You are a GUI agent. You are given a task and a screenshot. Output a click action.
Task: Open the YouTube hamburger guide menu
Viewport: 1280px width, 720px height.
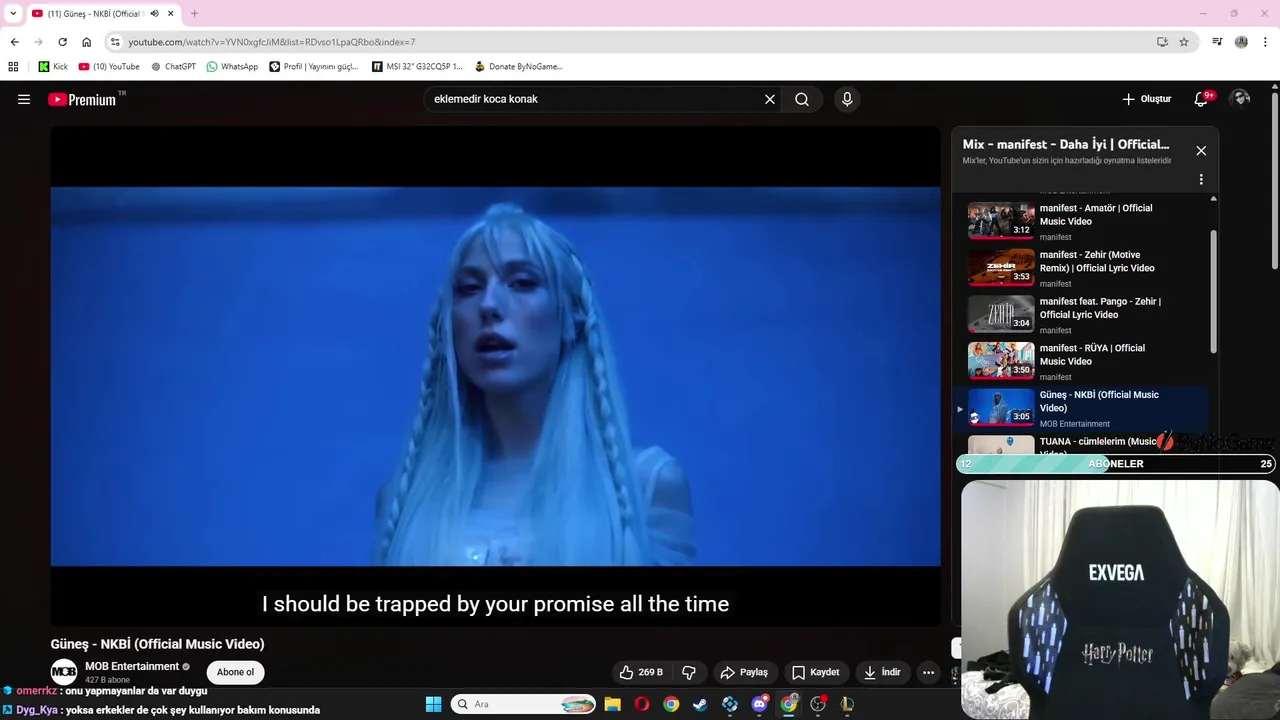pyautogui.click(x=24, y=99)
